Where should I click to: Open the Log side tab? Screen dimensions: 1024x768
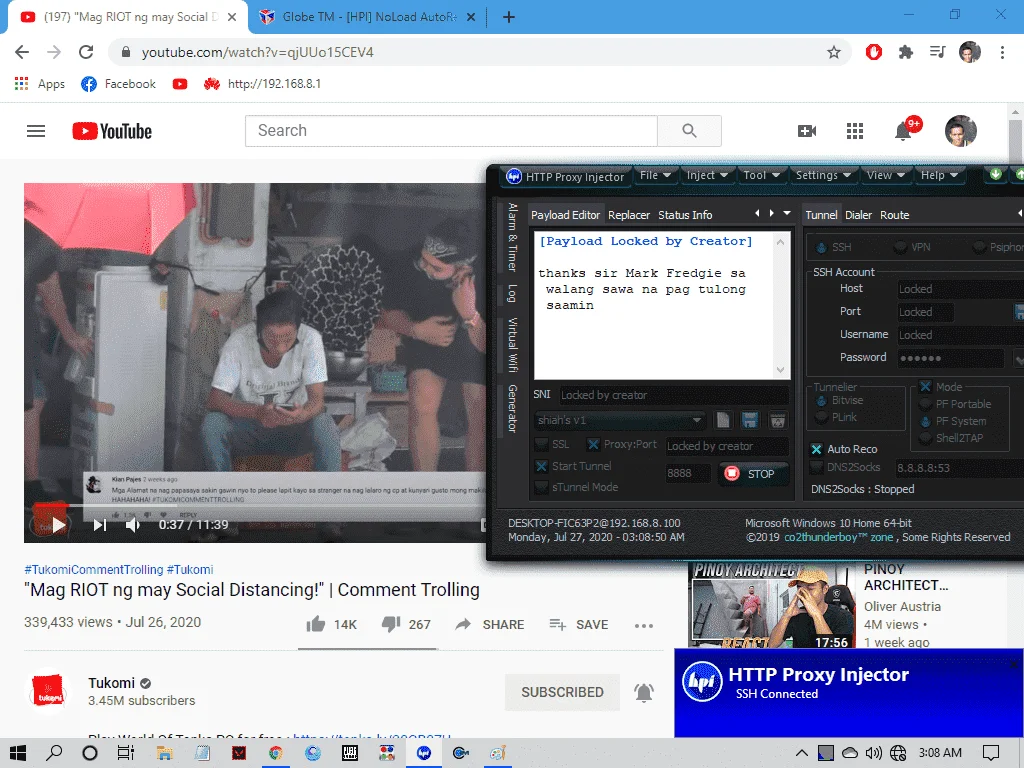(x=513, y=293)
